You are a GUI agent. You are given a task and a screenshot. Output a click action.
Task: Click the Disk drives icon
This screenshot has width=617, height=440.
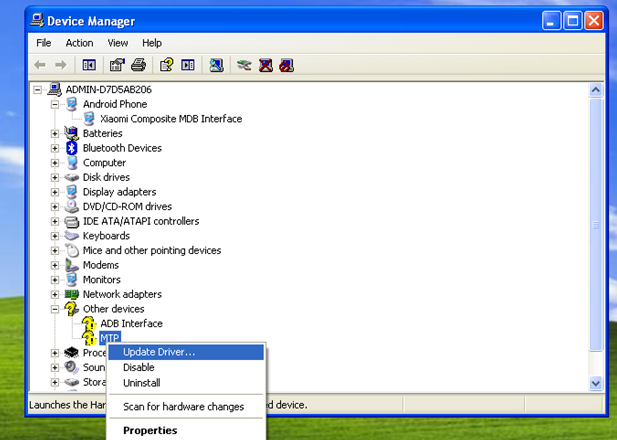tap(72, 177)
